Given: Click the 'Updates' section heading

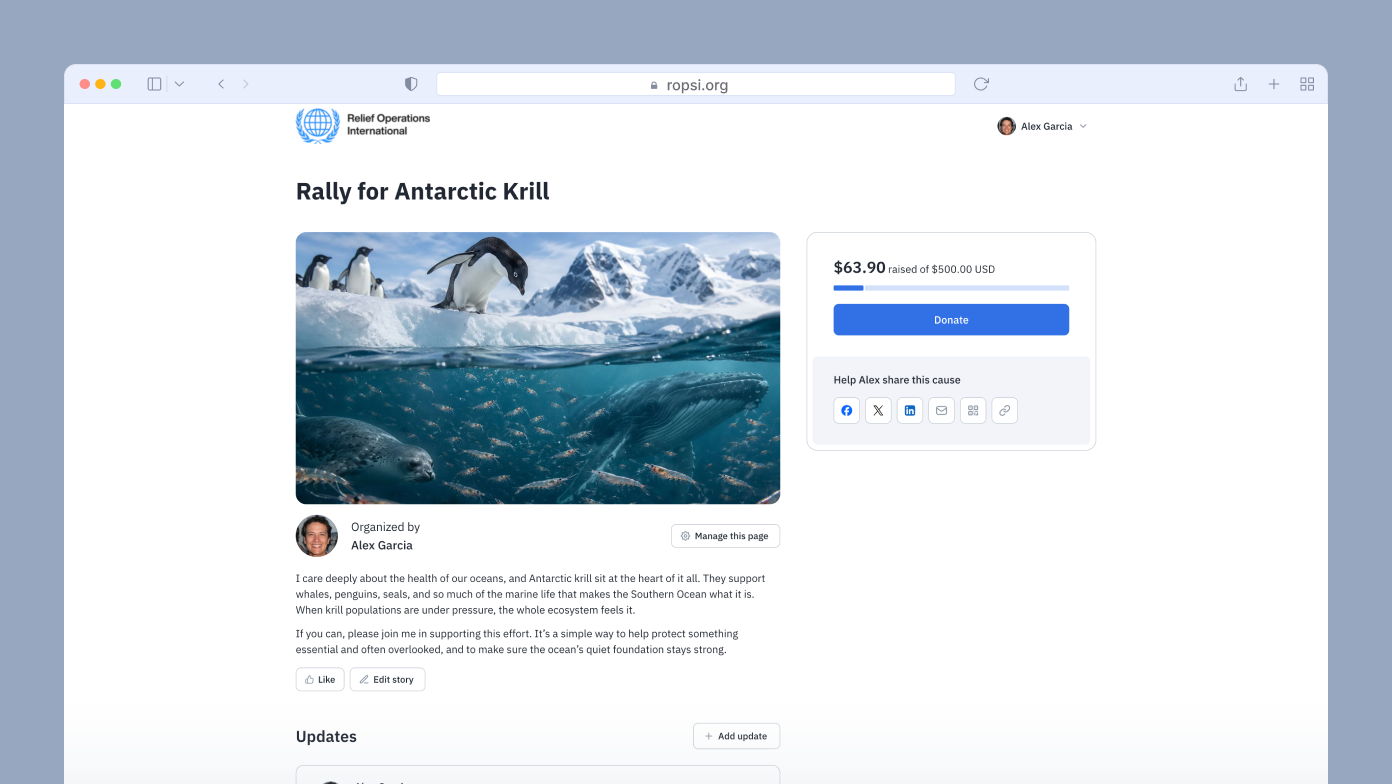Looking at the screenshot, I should (326, 737).
